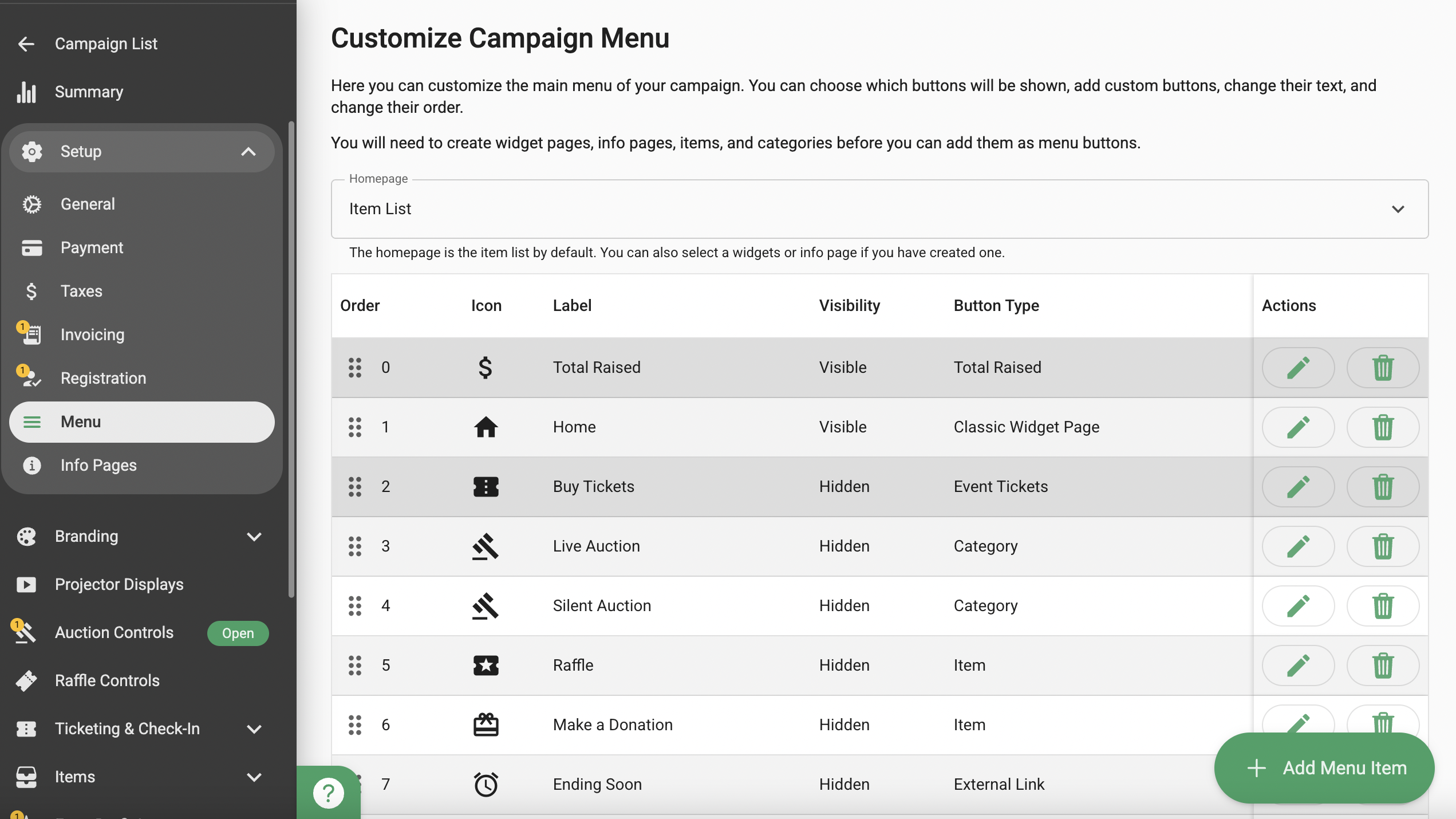Screen dimensions: 1456x819
Task: Go to Payment setup page
Action: [x=92, y=247]
